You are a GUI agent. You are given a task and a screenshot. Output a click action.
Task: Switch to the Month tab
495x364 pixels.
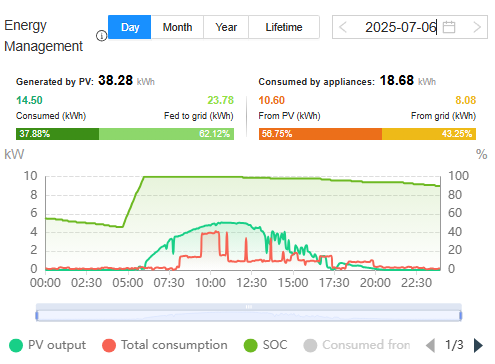[177, 27]
